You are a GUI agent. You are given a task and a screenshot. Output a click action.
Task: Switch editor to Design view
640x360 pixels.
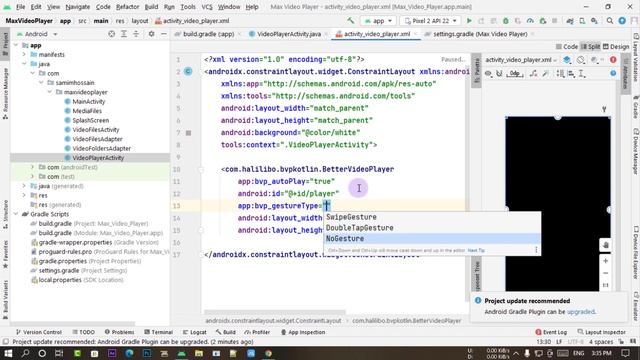pyautogui.click(x=616, y=47)
